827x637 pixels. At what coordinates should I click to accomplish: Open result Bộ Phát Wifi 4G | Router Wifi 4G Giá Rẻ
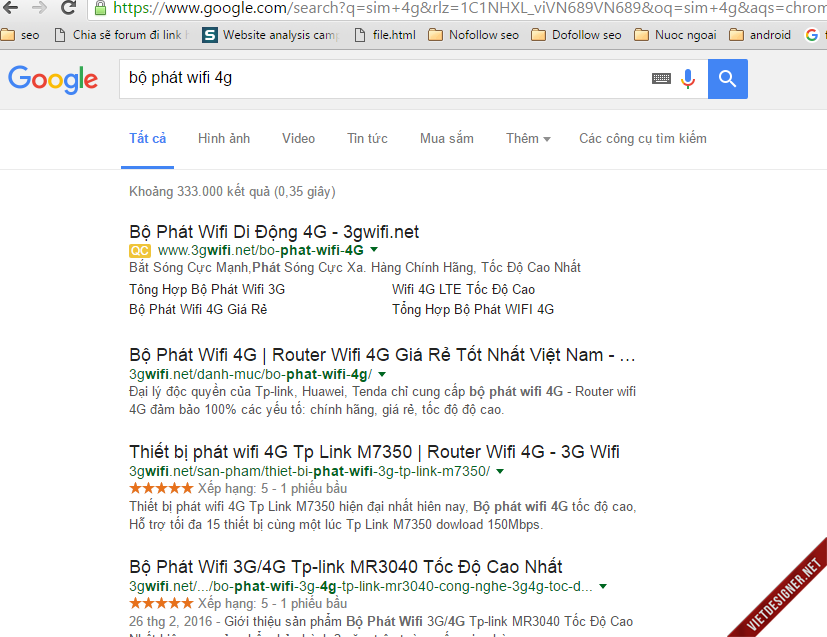pos(382,355)
